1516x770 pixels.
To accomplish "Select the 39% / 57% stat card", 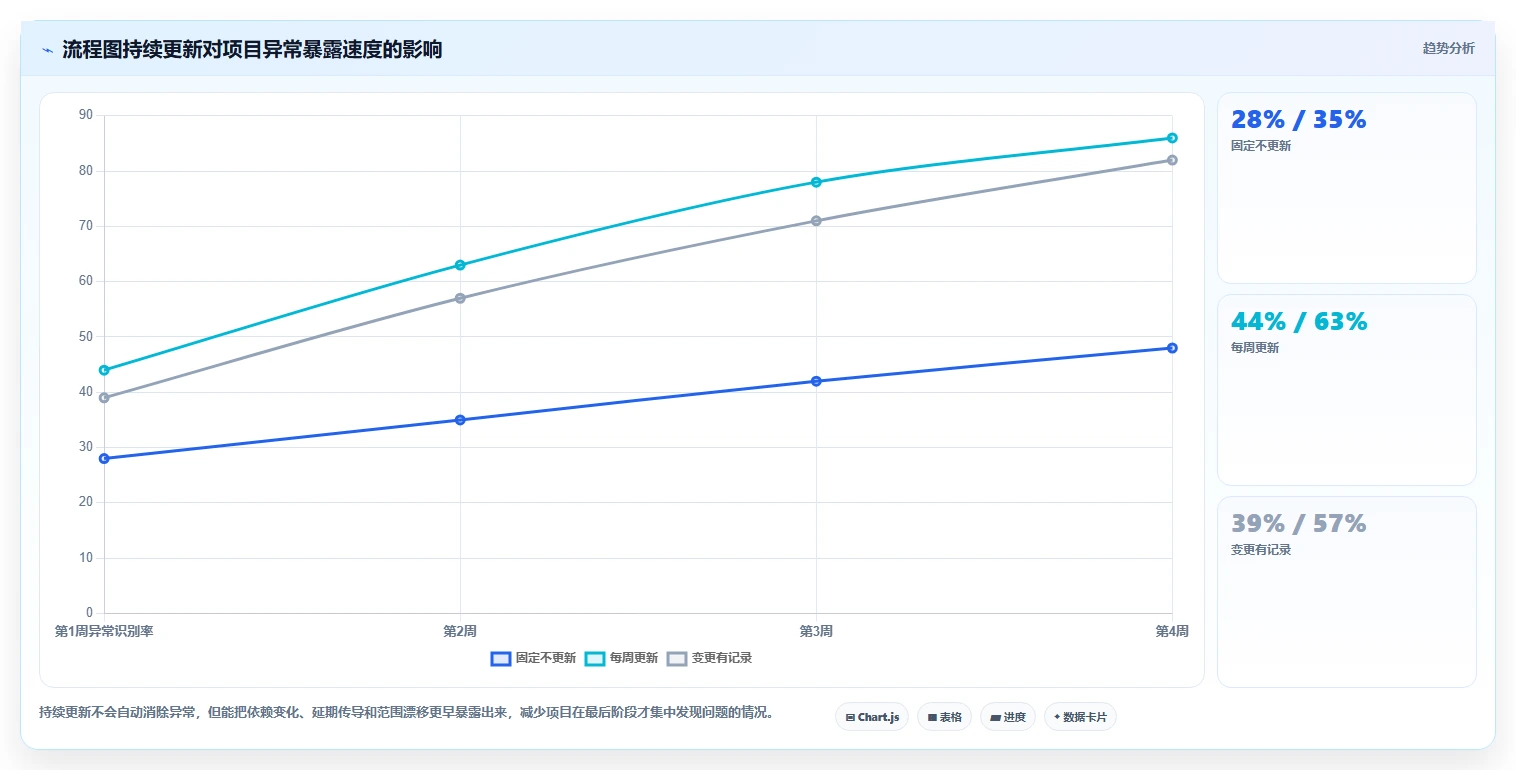I will [x=1346, y=592].
